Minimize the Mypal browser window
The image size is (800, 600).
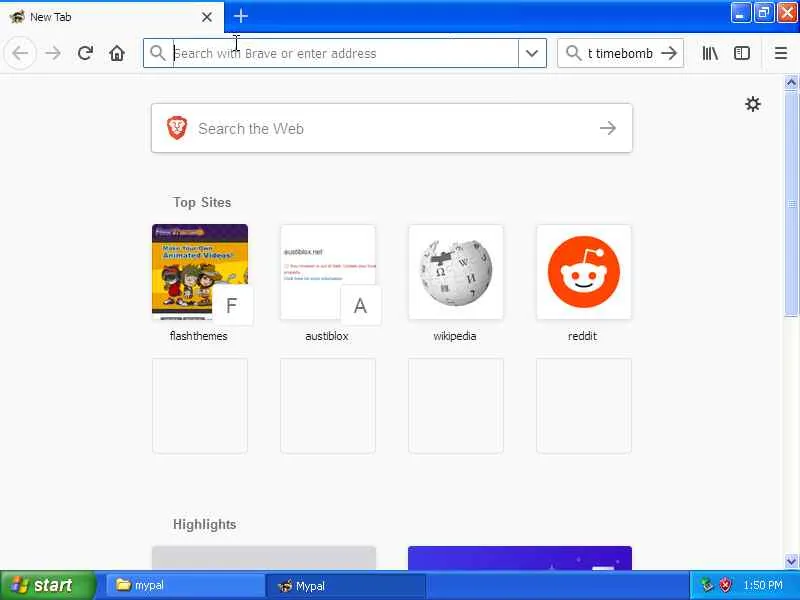(x=740, y=13)
